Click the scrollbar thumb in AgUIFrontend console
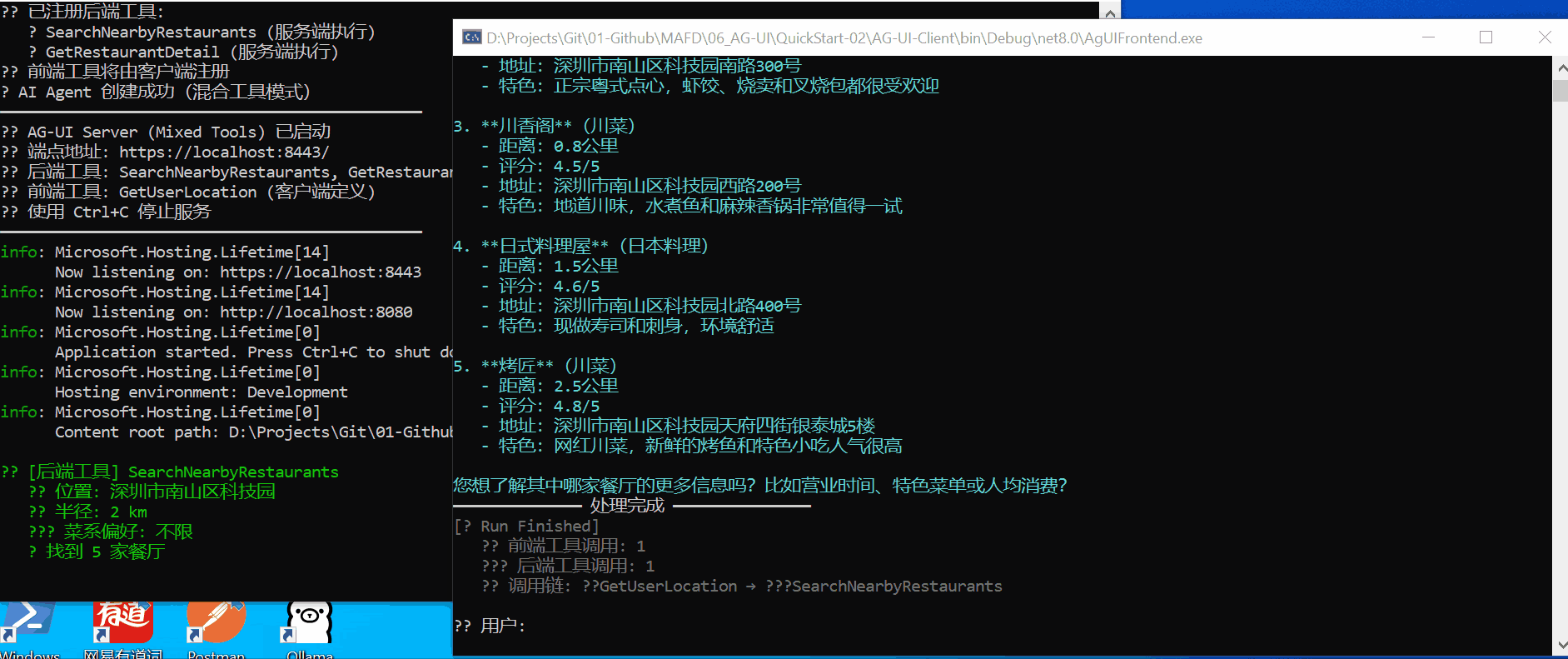This screenshot has height=659, width=1568. pos(1561,91)
